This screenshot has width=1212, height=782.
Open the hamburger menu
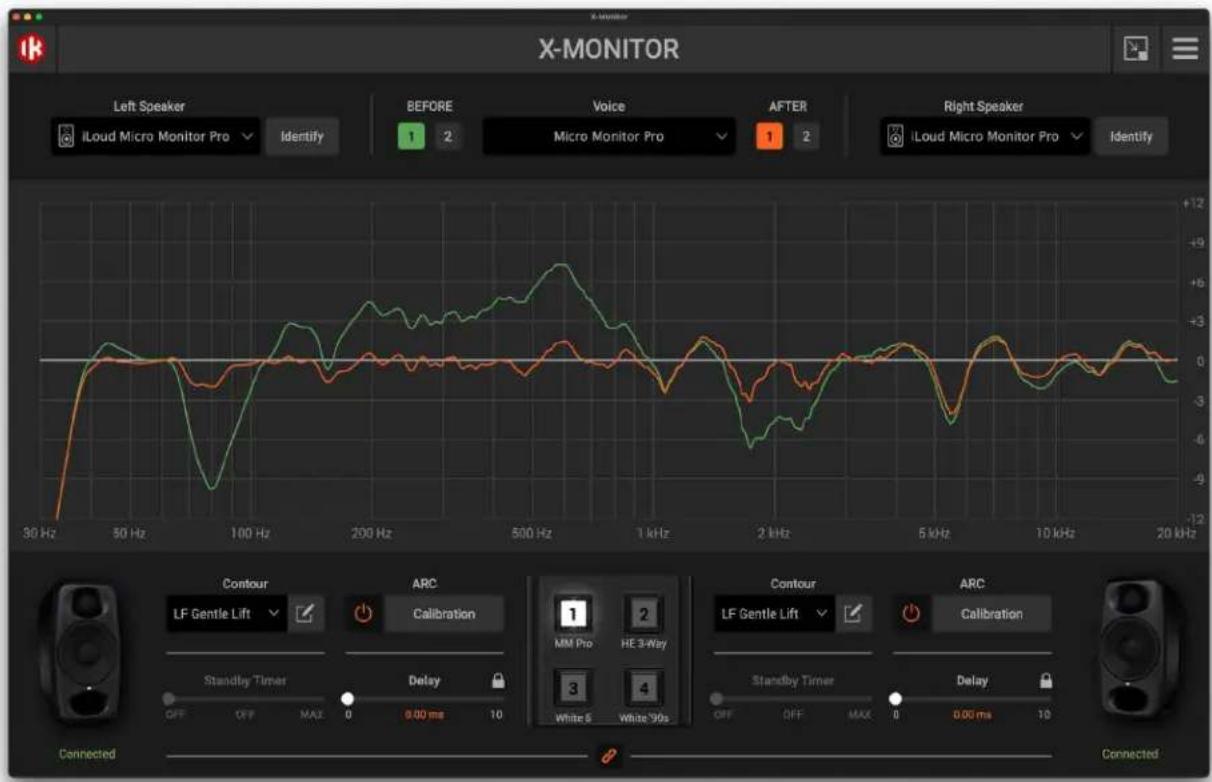tap(1185, 49)
